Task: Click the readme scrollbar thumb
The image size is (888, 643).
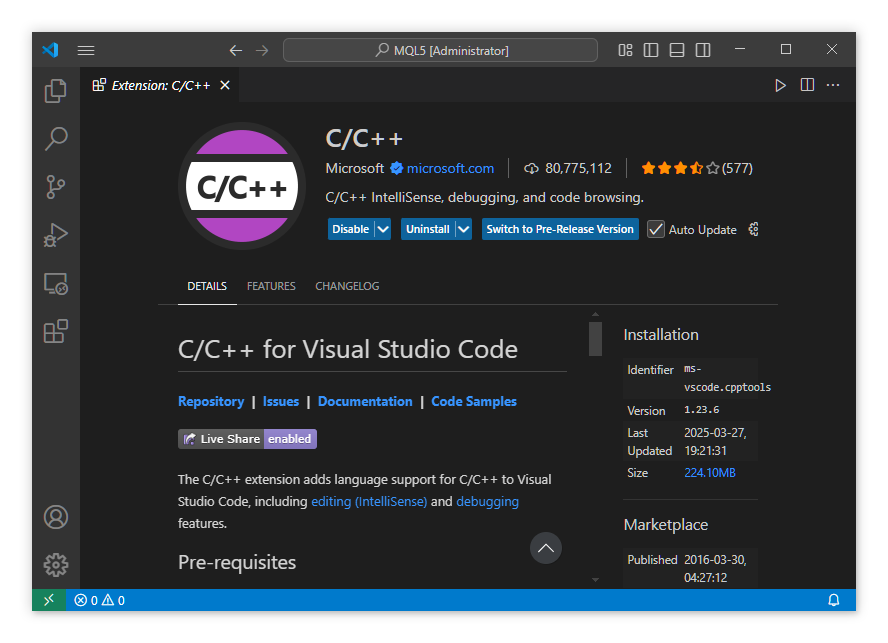Action: 595,339
